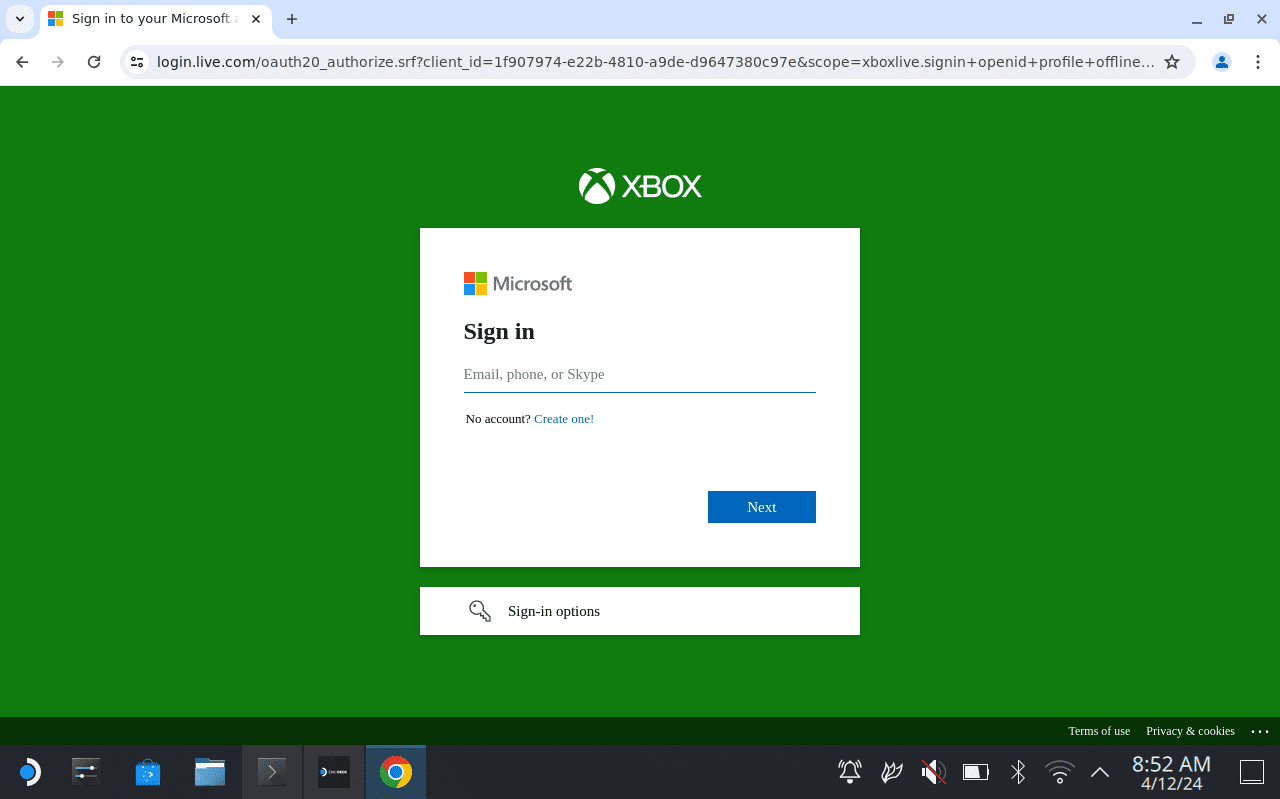Click the Sign in heading
The width and height of the screenshot is (1280, 799).
[x=499, y=332]
